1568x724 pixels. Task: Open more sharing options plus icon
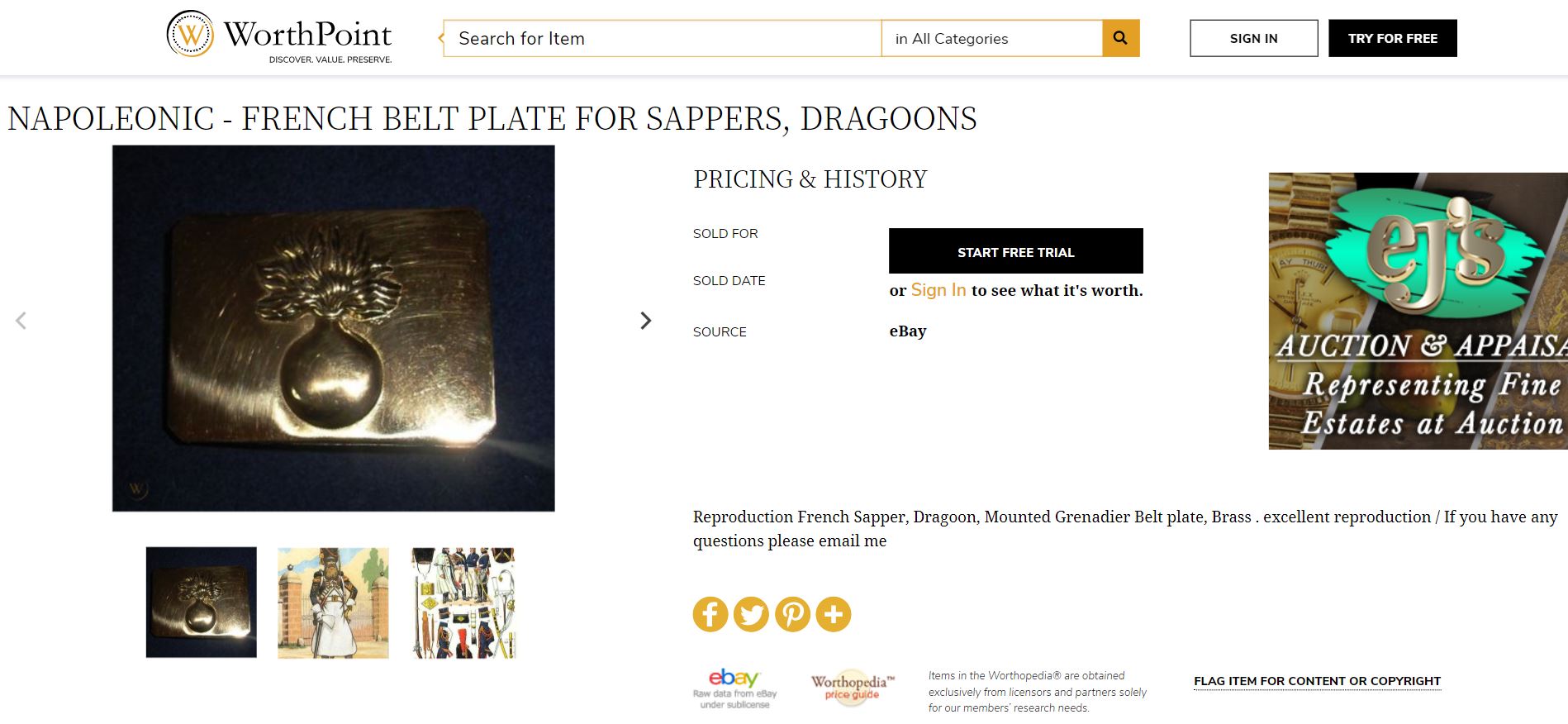834,614
